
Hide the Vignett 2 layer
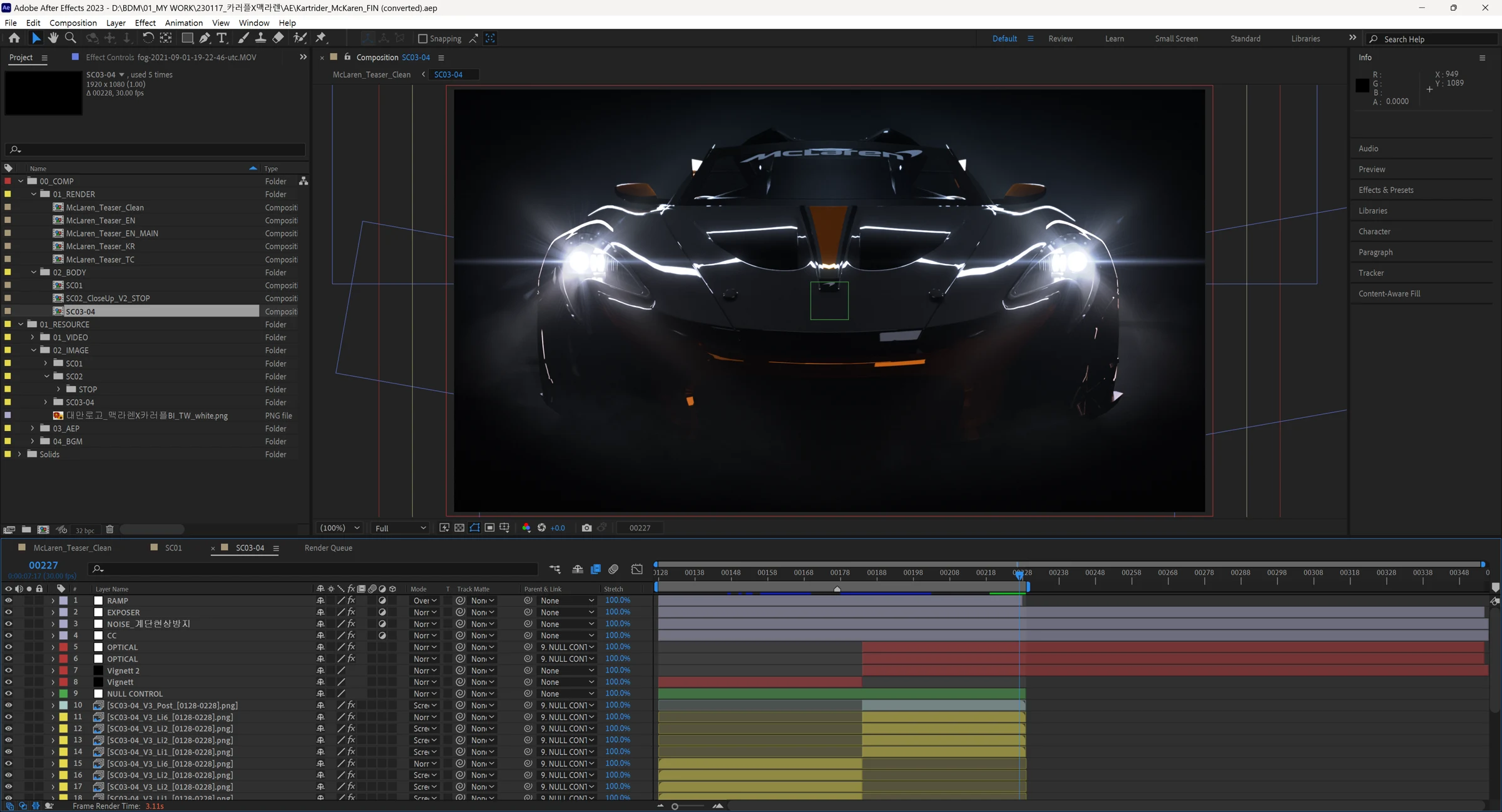click(x=8, y=671)
